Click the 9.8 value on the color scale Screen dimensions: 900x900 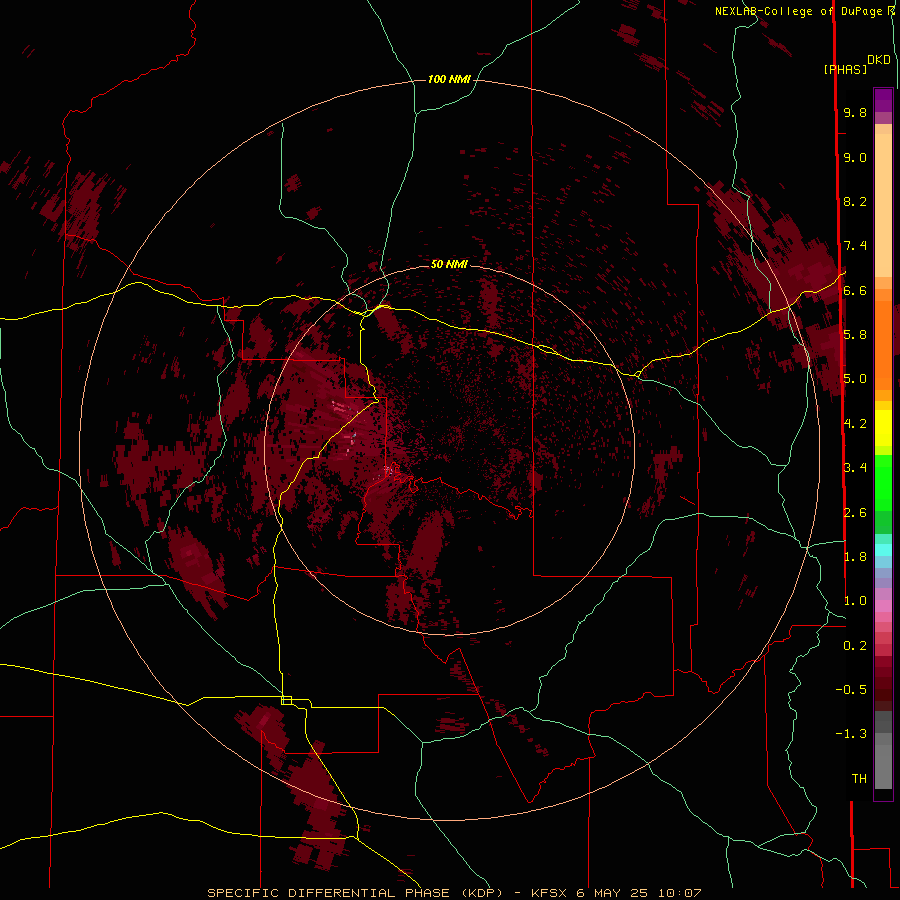855,112
